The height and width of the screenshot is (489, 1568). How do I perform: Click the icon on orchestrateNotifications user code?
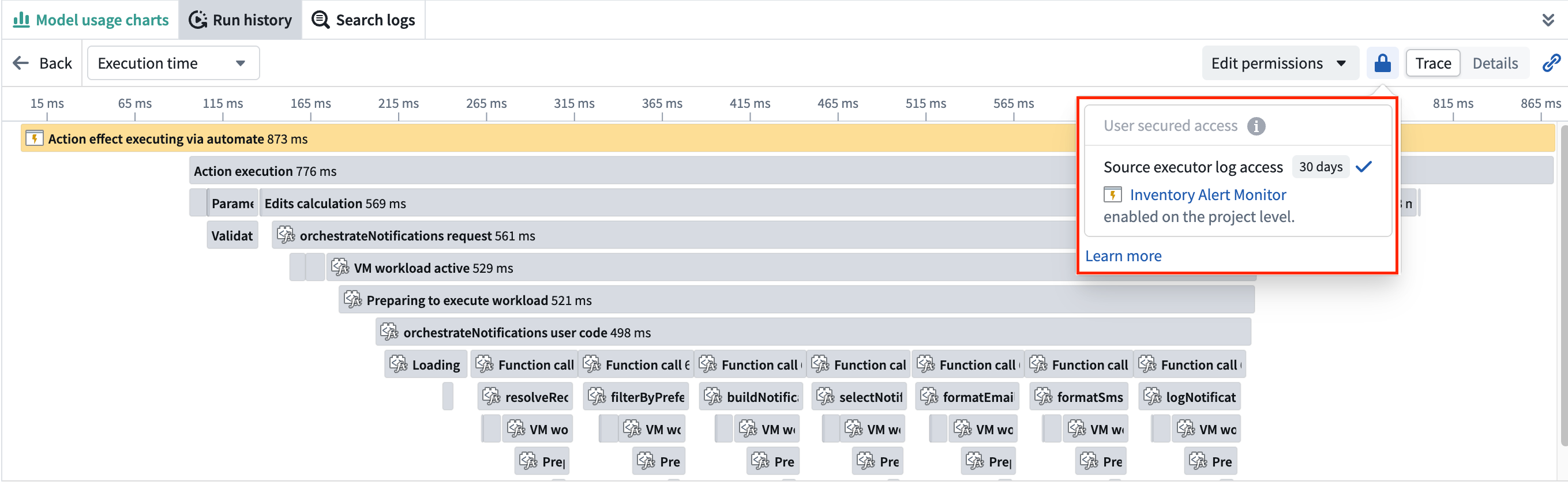(x=388, y=332)
